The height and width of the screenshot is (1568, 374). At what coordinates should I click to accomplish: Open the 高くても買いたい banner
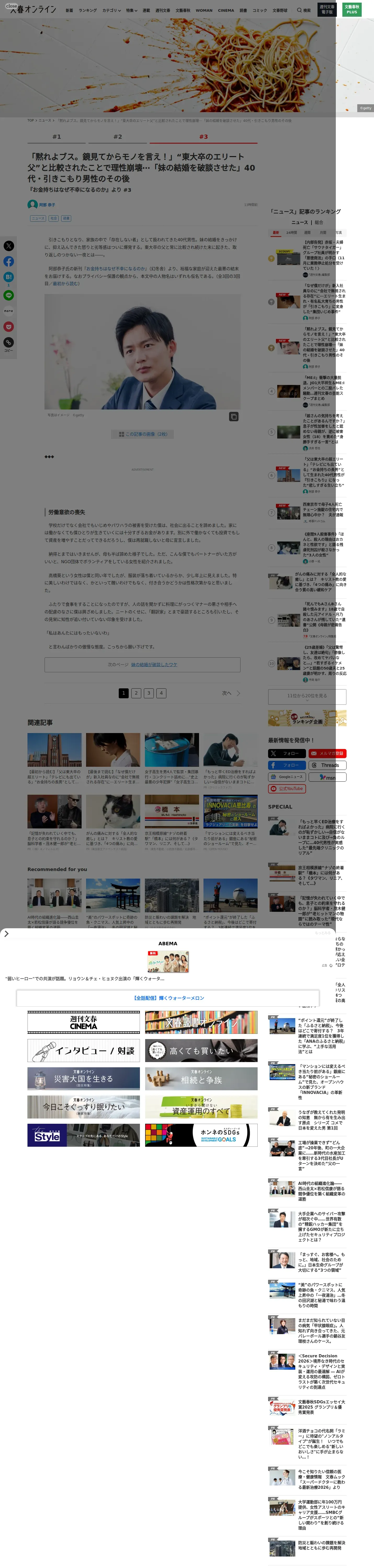(x=201, y=1051)
